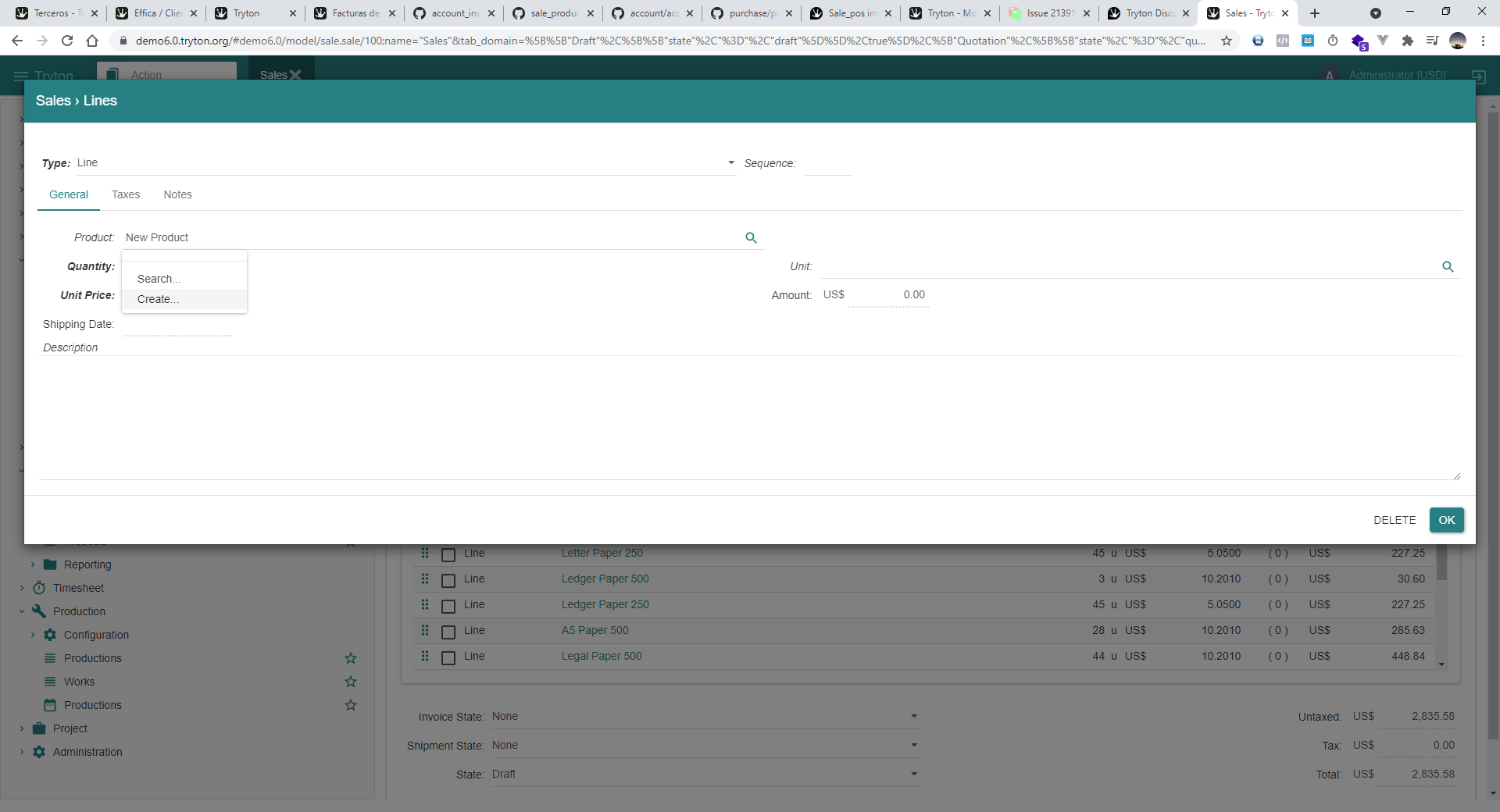Screen dimensions: 1500x812
Task: Click the Product field search magnifier icon
Action: (751, 238)
